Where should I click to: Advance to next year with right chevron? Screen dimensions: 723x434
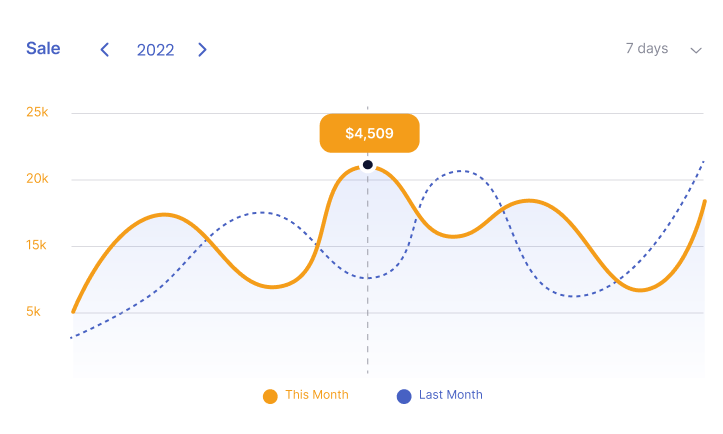point(202,50)
